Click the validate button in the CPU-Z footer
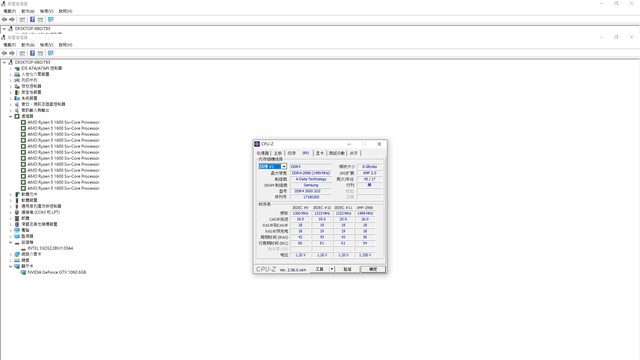Screen dimensions: 640x360 coord(347,269)
